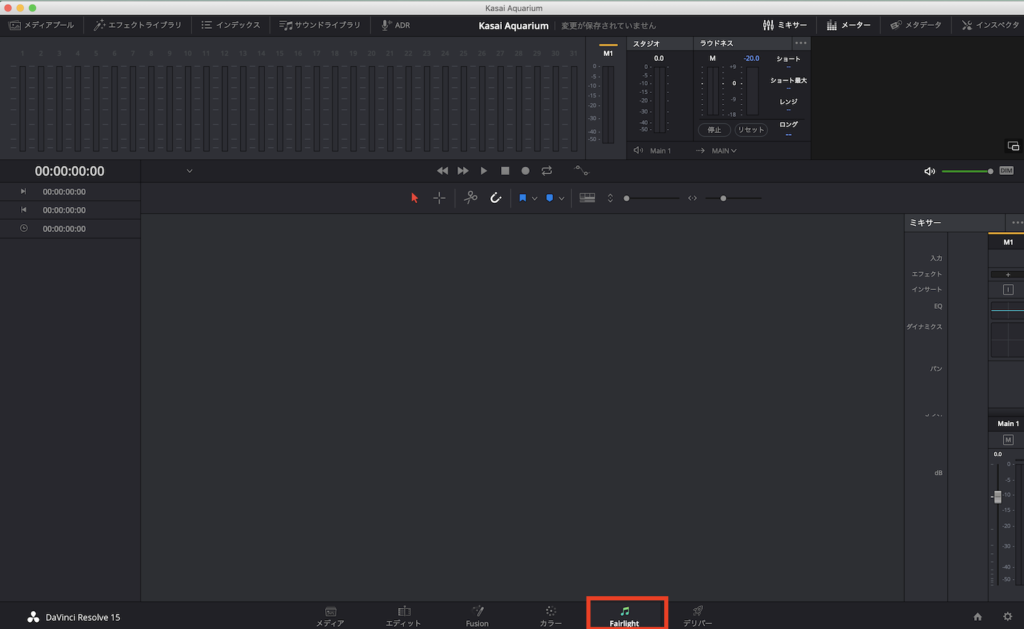The image size is (1024, 629).
Task: Click the M1 fader handle
Action: [997, 497]
